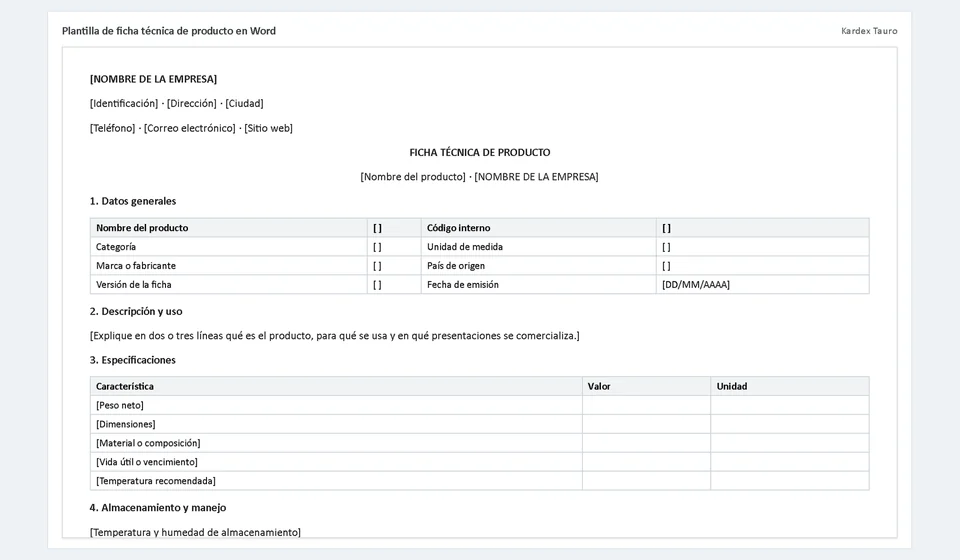
Task: Click the brackets cell next to 'Unidad de medida'
Action: (x=763, y=247)
